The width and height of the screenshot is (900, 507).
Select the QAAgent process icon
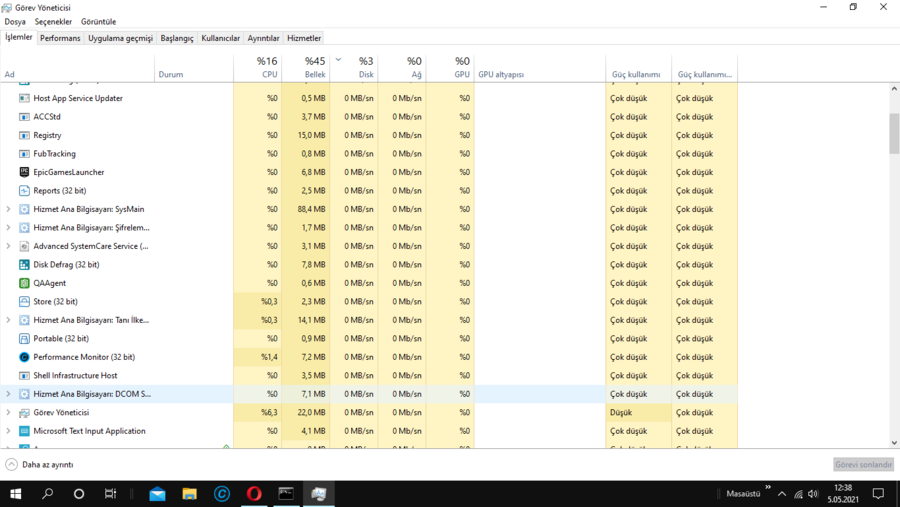pos(24,283)
